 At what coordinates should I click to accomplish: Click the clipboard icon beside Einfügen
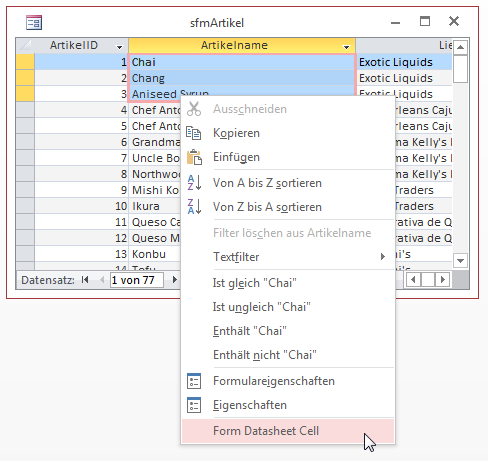click(194, 157)
